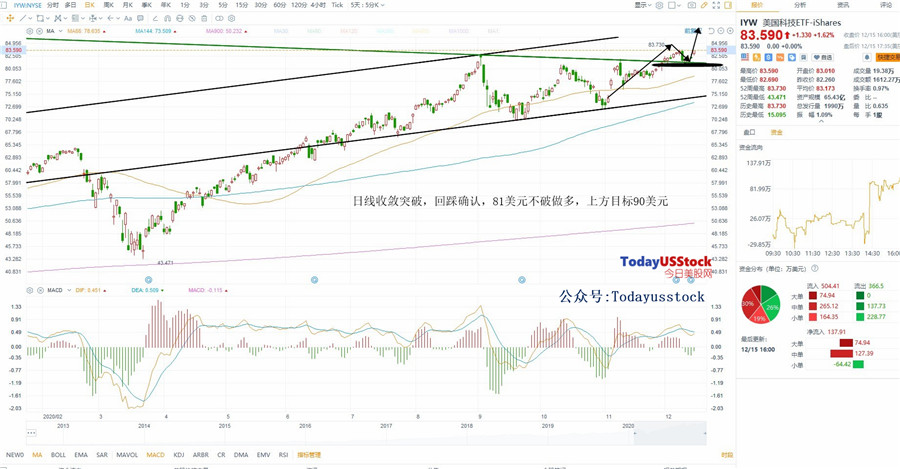
Task: Undo the chart view with curved arrow
Action: (711, 31)
